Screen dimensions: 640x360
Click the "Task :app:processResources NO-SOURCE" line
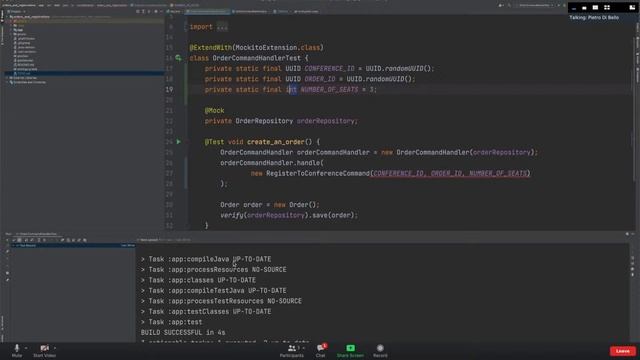pyautogui.click(x=213, y=269)
